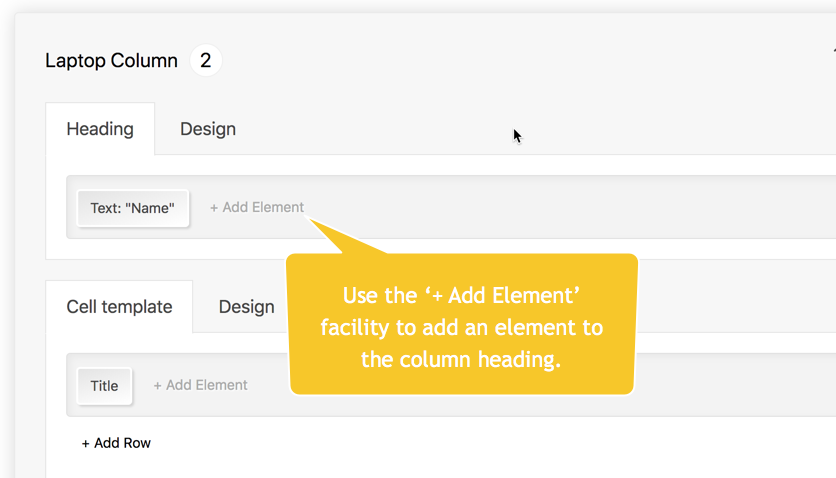Select the Text: "Name" heading element
Image resolution: width=836 pixels, height=478 pixels.
tap(133, 208)
